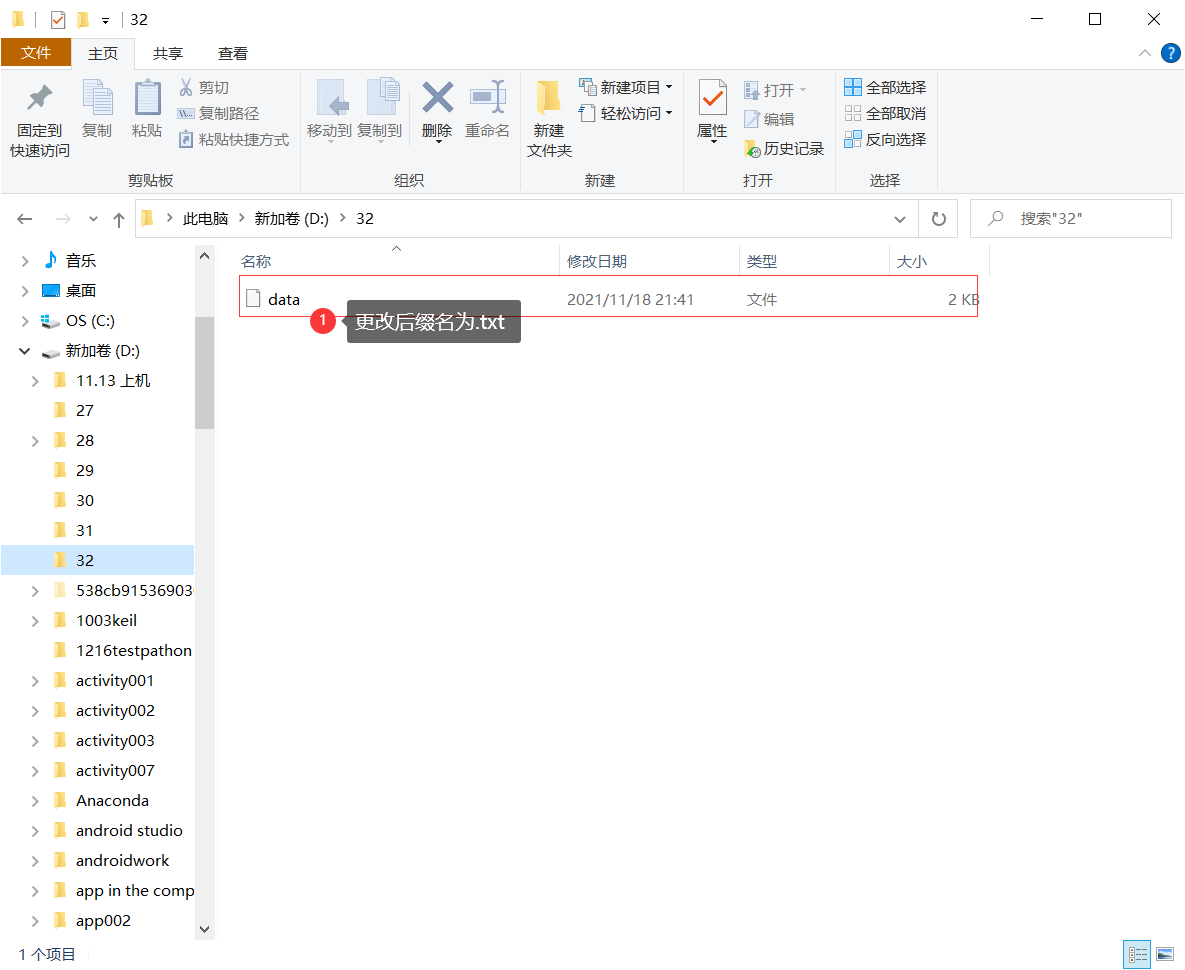Expand the folder 28 node
This screenshot has height=970, width=1185.
tap(35, 441)
